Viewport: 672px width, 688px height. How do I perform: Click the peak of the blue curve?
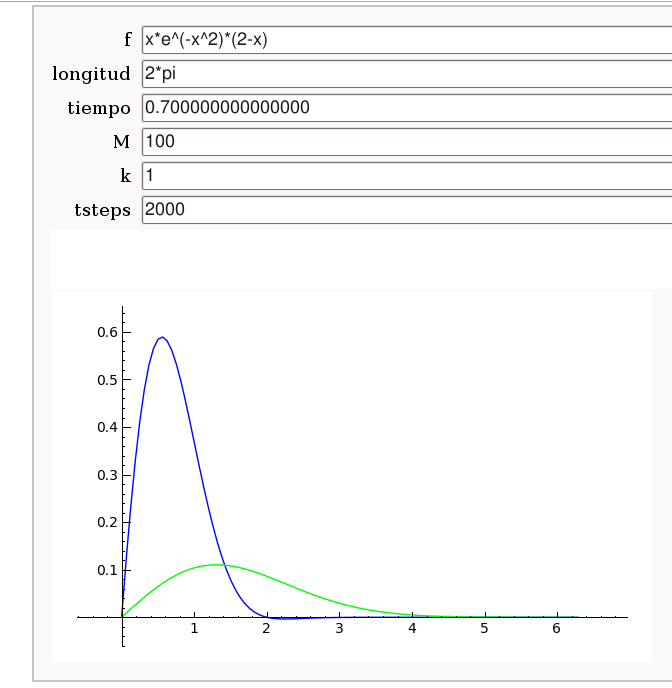(162, 337)
